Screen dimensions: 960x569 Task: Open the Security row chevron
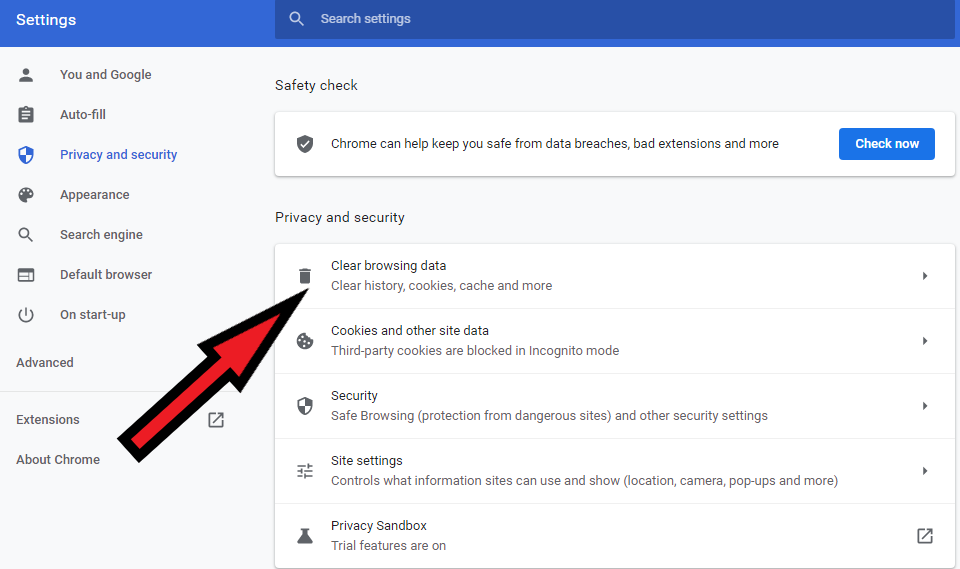coord(924,405)
